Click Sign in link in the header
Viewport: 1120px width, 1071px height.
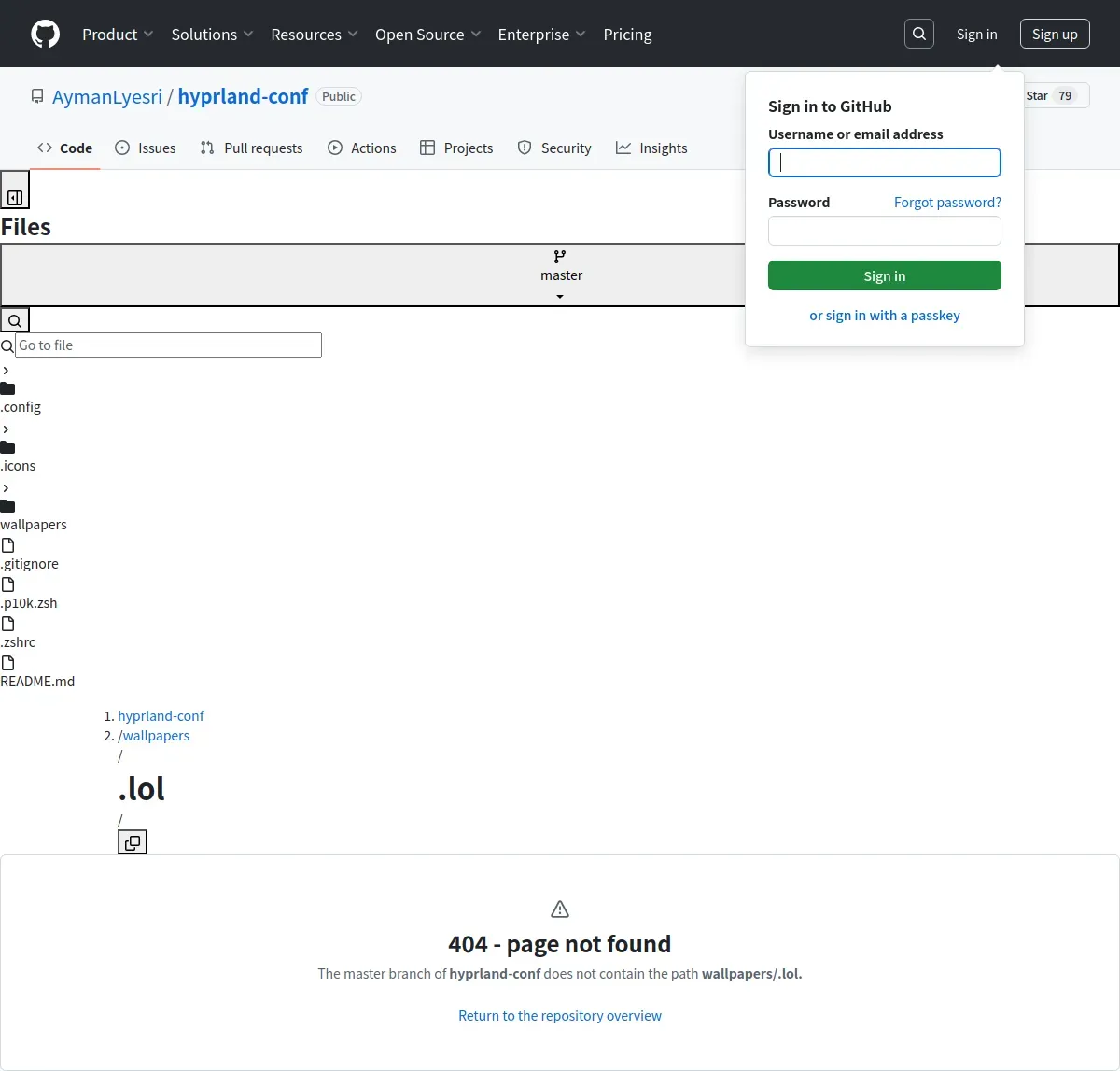(x=976, y=35)
